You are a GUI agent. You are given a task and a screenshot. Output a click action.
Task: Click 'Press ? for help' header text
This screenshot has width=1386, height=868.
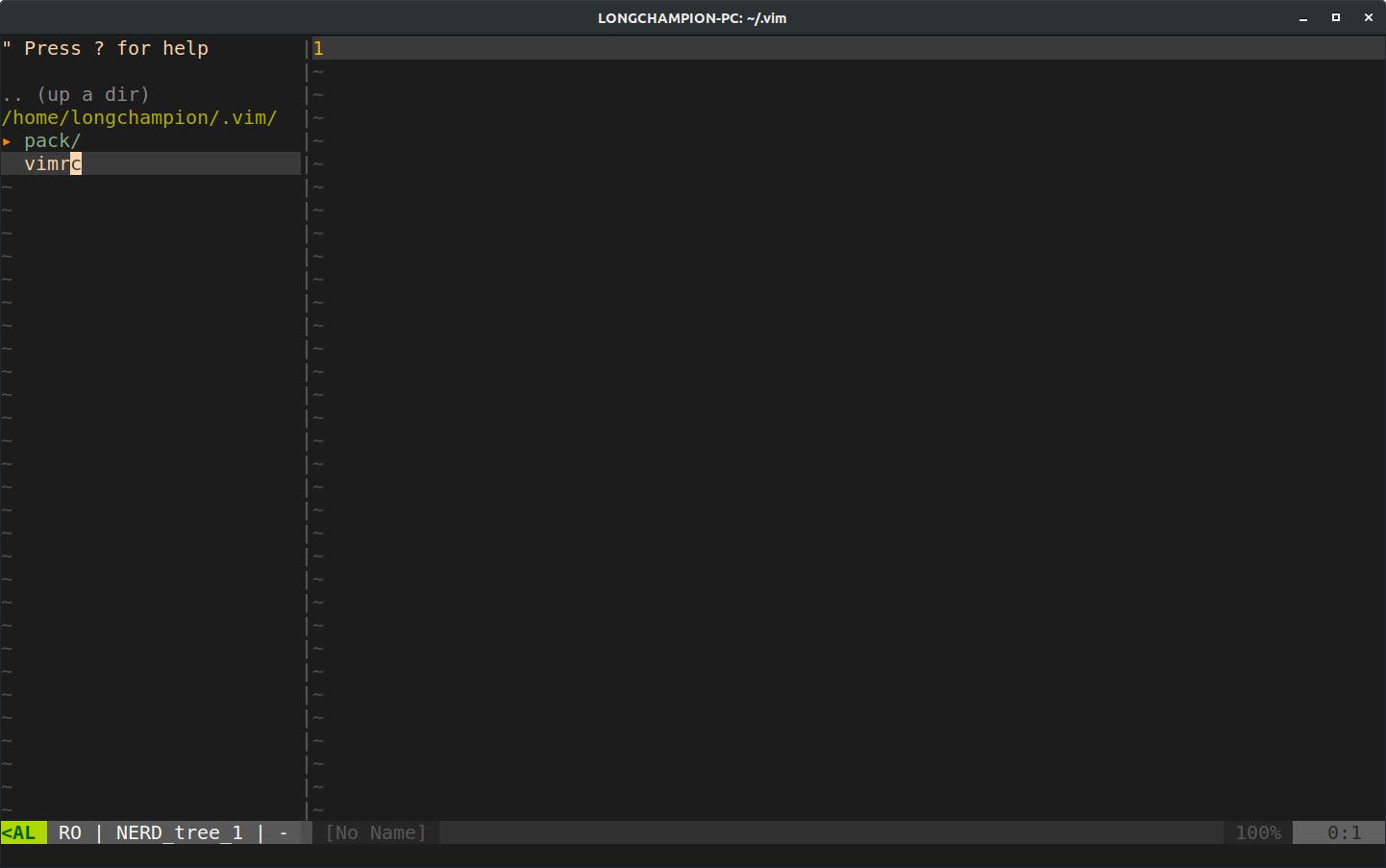(x=106, y=48)
